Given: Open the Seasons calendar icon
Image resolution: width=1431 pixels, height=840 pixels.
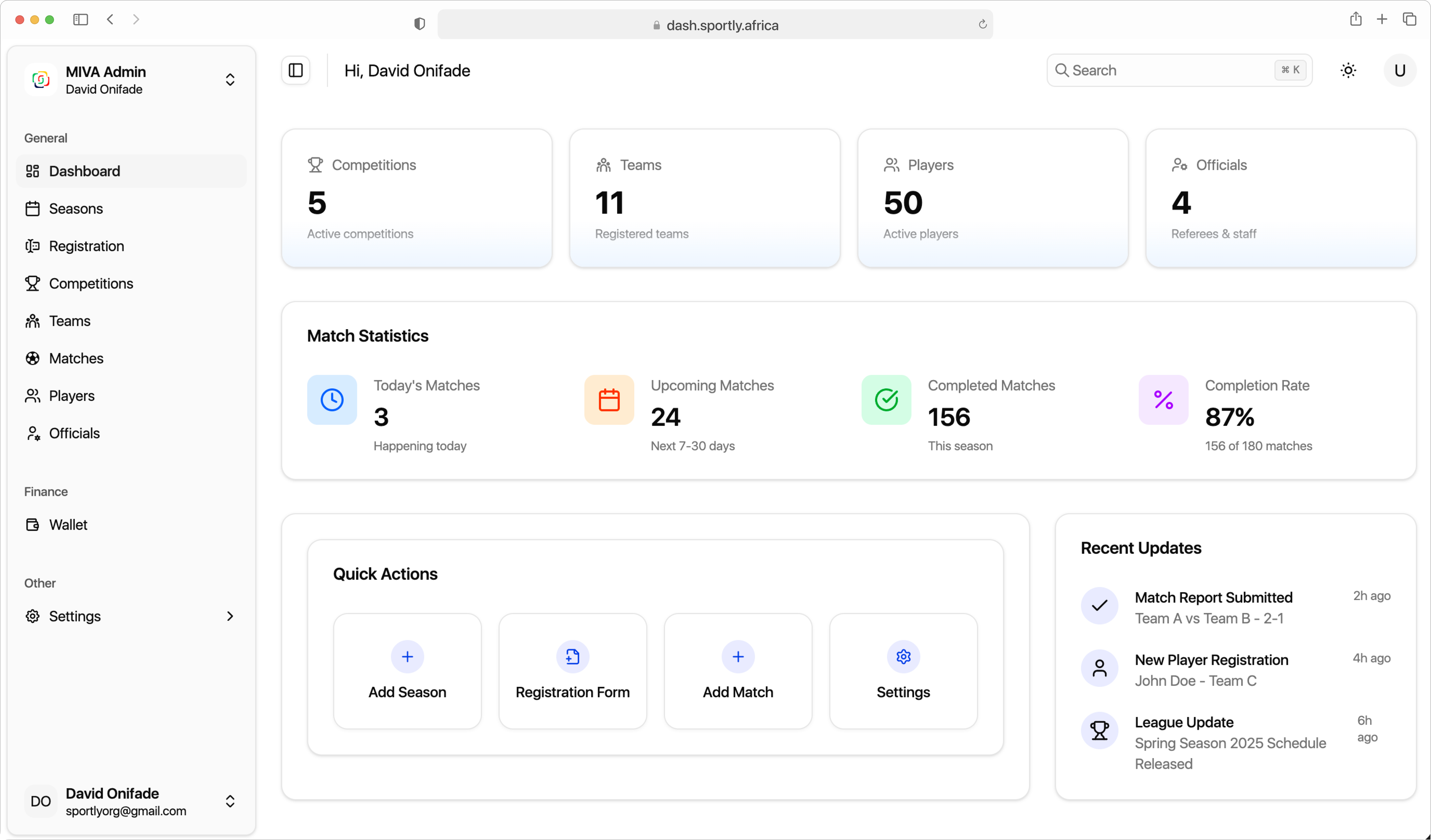Looking at the screenshot, I should tap(32, 208).
